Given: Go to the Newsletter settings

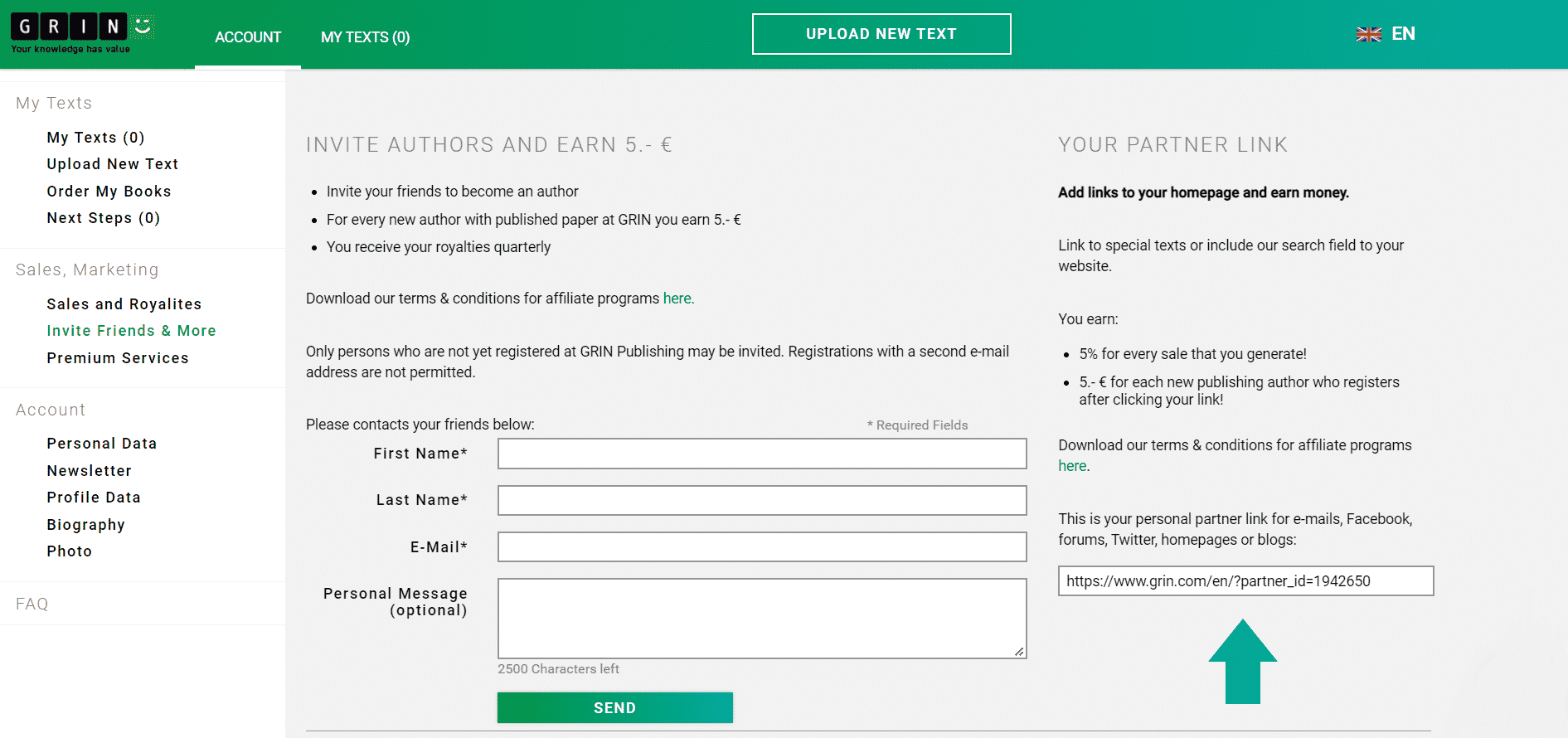Looking at the screenshot, I should point(89,470).
